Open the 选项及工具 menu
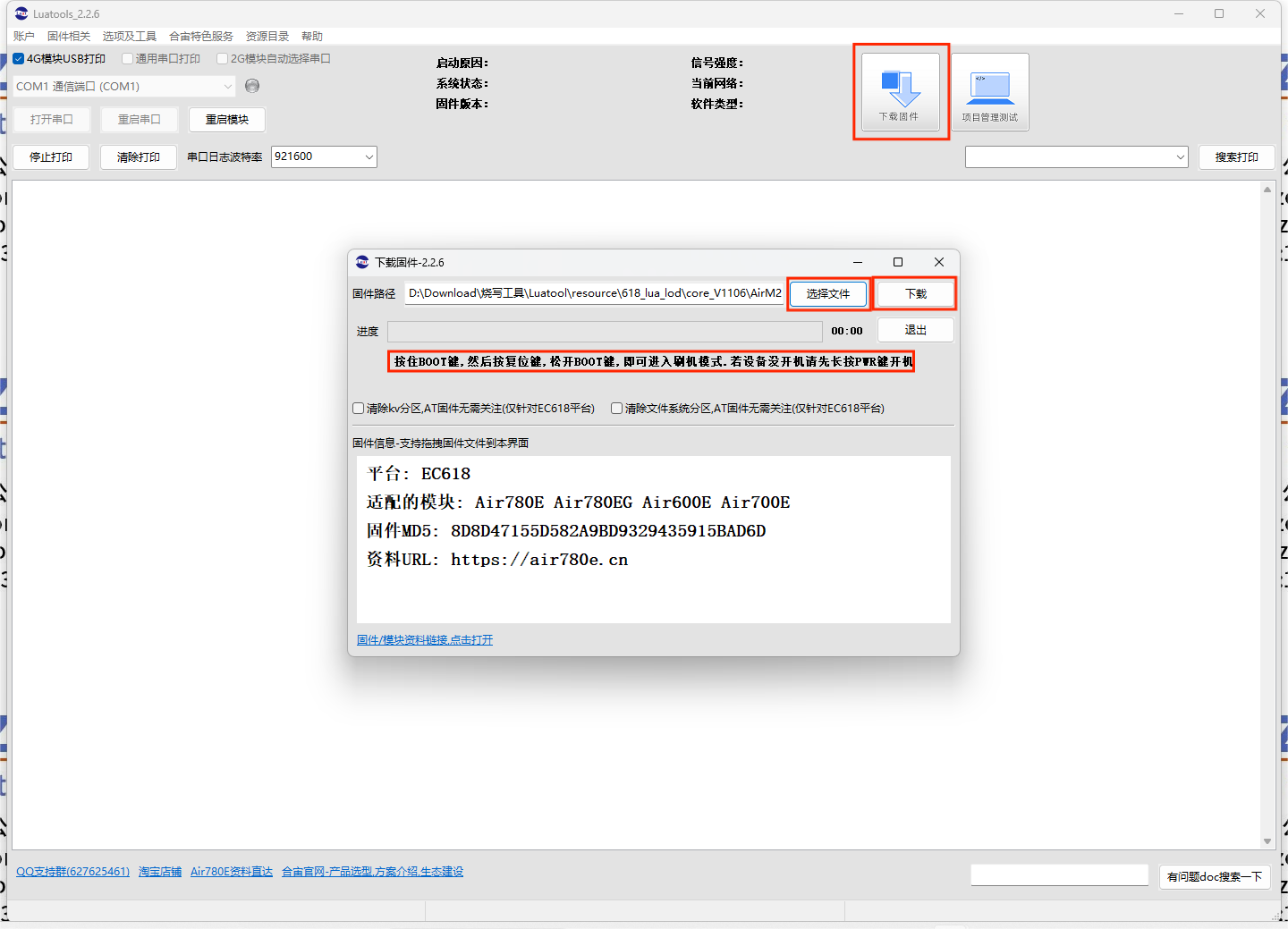The height and width of the screenshot is (929, 1288). point(130,37)
